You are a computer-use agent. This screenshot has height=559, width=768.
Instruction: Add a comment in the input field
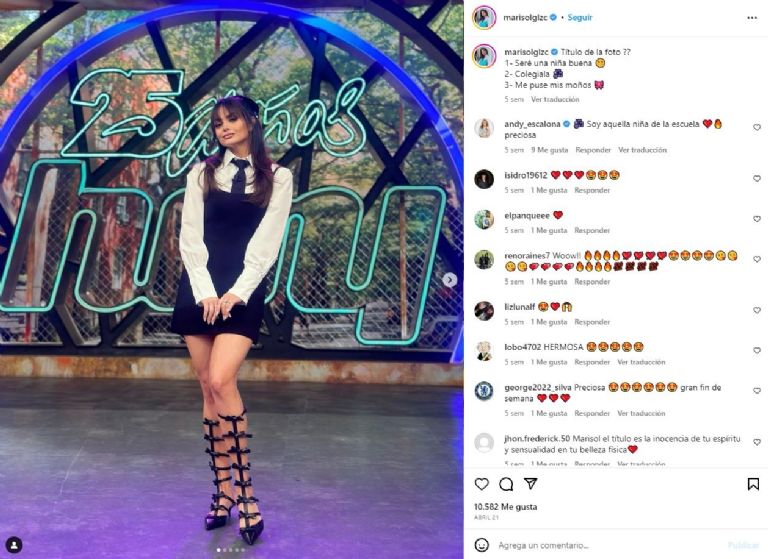click(607, 545)
